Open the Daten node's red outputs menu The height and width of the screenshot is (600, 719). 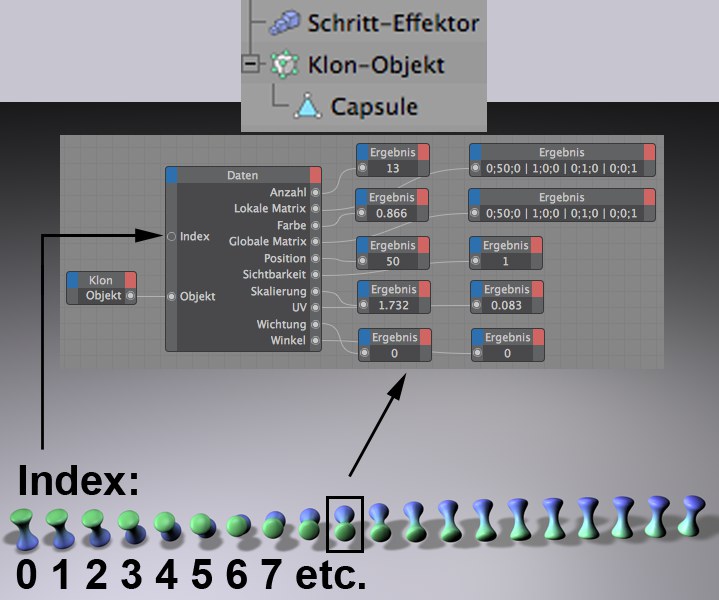tap(315, 175)
